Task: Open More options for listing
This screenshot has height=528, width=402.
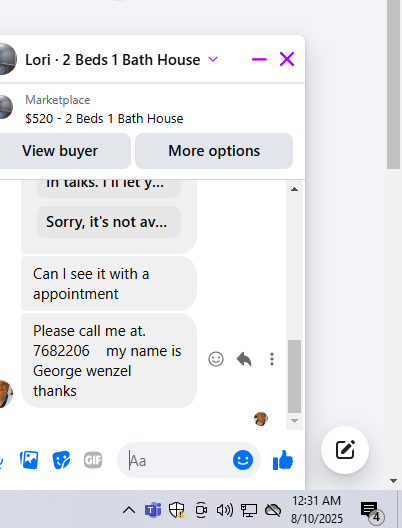Action: [x=214, y=151]
